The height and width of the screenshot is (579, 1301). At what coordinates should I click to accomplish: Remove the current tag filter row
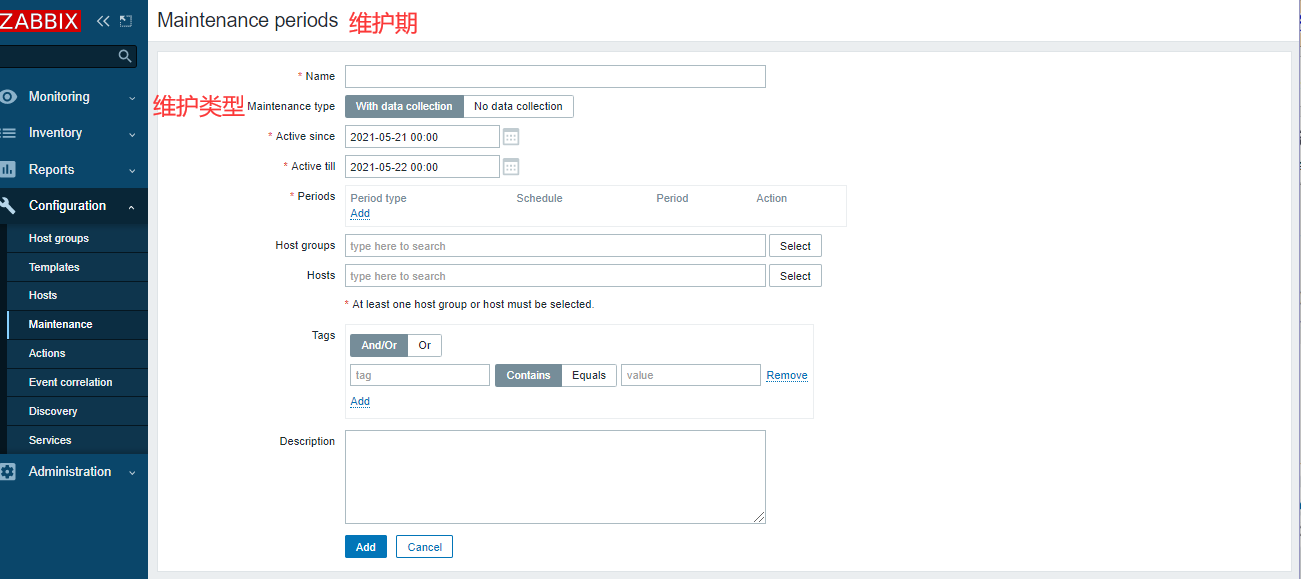[x=786, y=375]
